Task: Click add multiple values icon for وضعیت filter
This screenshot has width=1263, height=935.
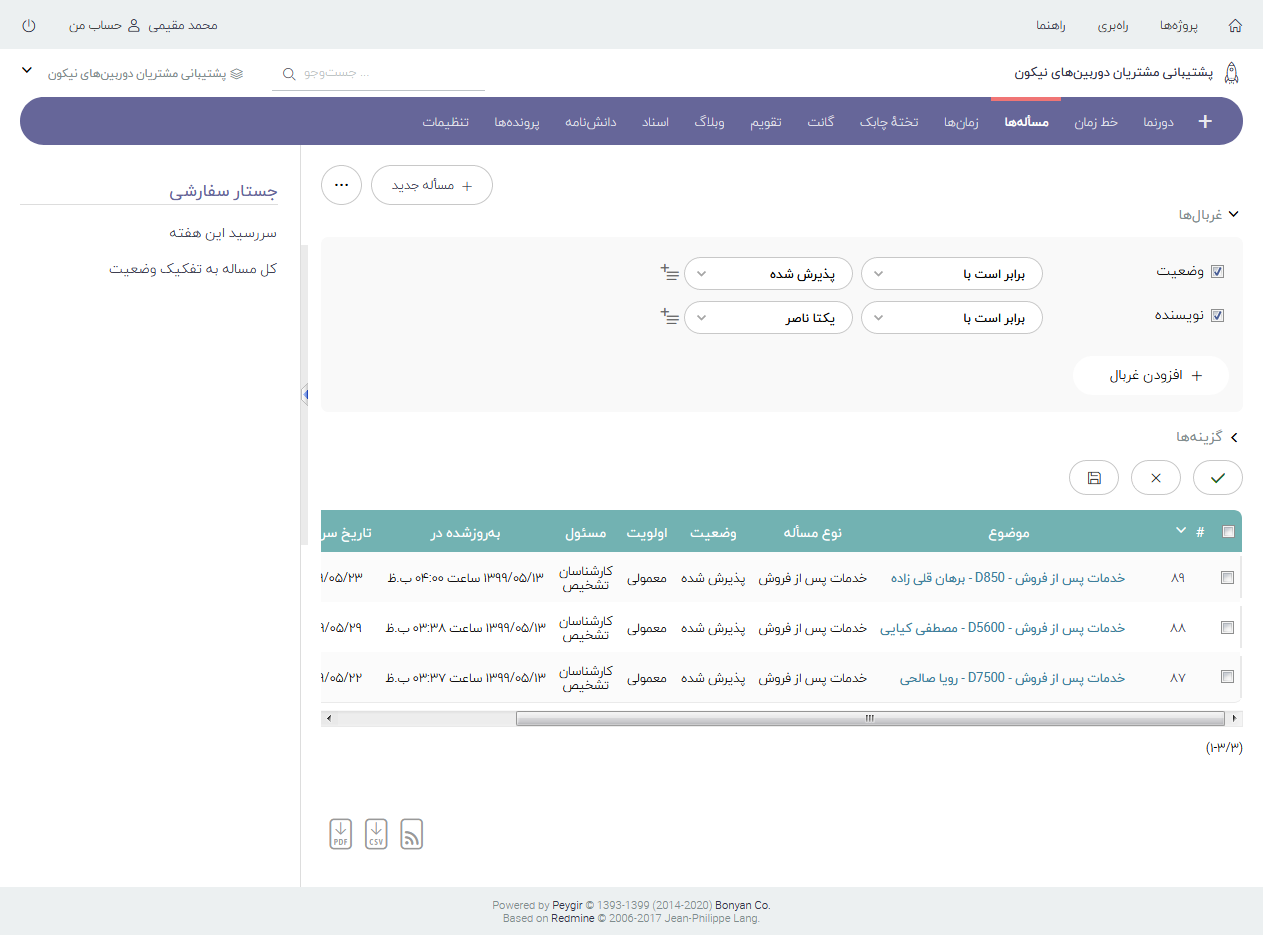Action: click(x=670, y=272)
